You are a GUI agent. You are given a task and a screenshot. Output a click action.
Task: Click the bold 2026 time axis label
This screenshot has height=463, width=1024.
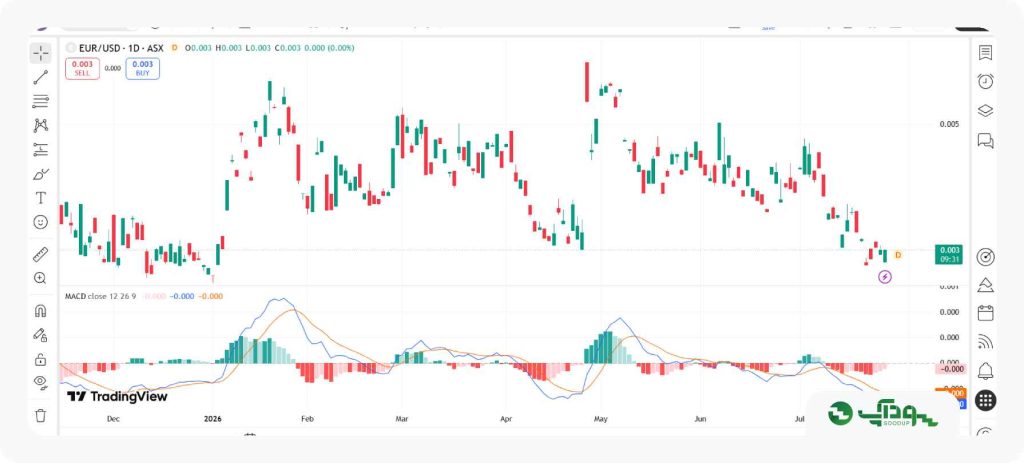(x=214, y=418)
